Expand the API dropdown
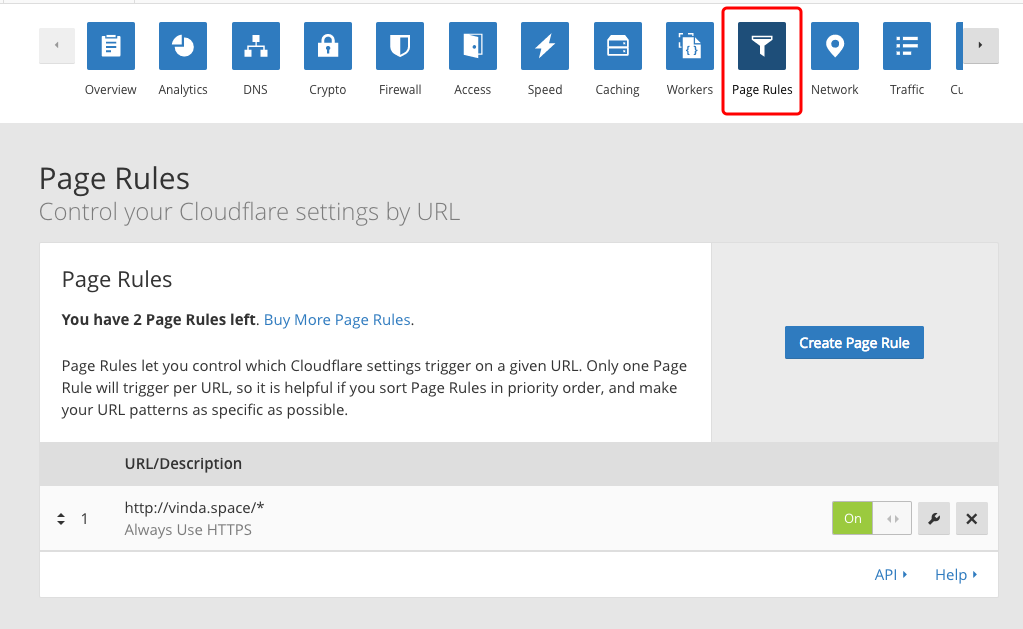 [891, 575]
